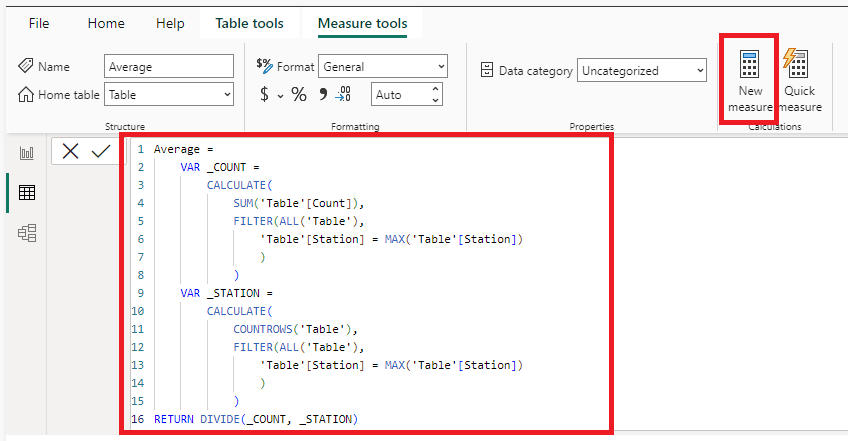Click the Name field containing Average
Viewport: 848px width, 441px height.
(x=169, y=67)
